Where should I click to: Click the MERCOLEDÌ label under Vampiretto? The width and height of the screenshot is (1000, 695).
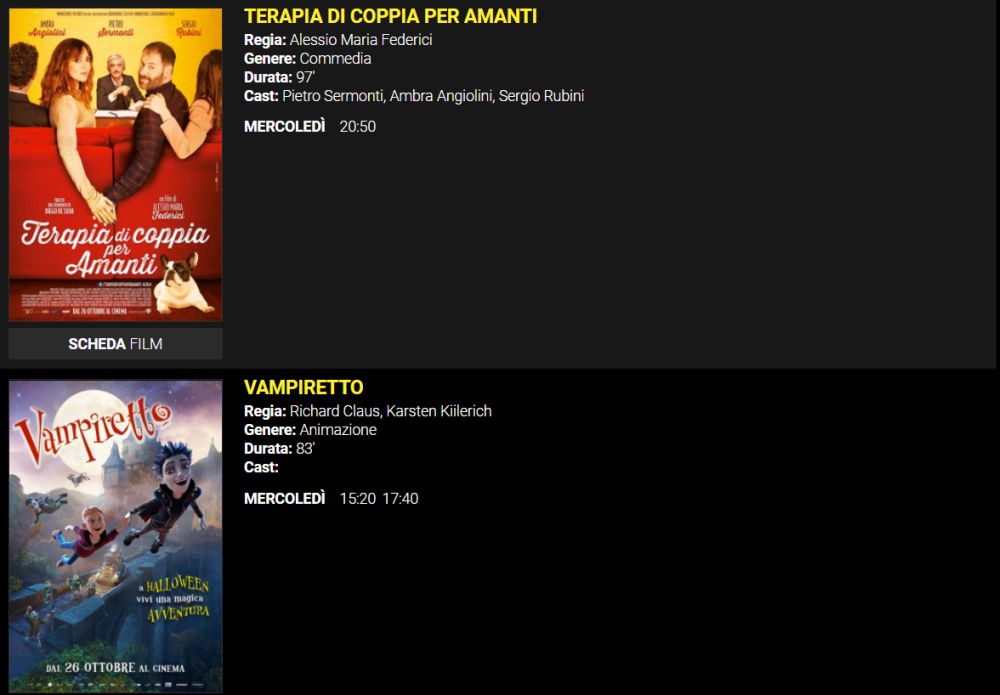(x=284, y=499)
